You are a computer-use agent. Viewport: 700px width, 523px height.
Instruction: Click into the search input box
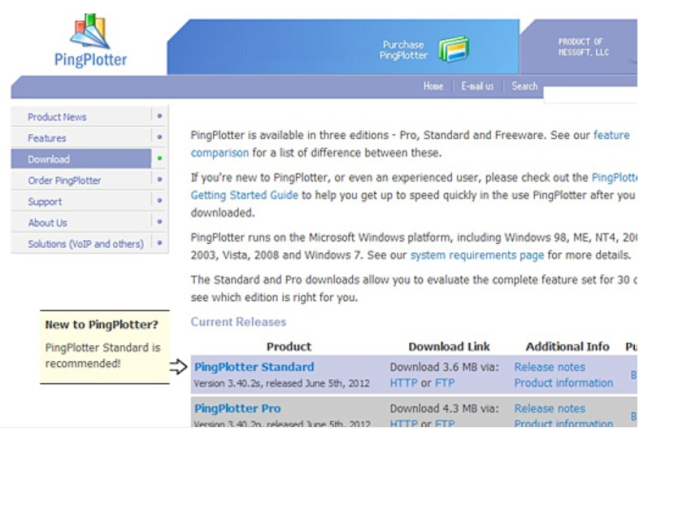590,95
